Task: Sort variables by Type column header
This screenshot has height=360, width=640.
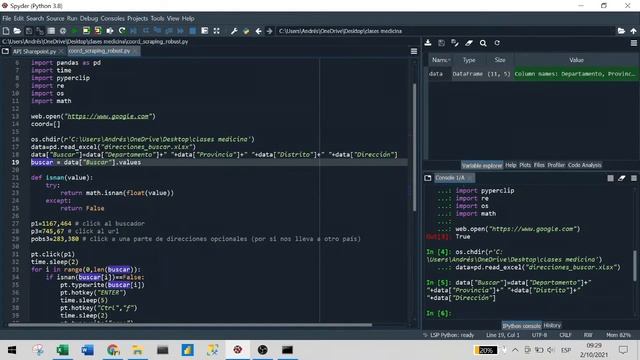Action: click(x=469, y=60)
